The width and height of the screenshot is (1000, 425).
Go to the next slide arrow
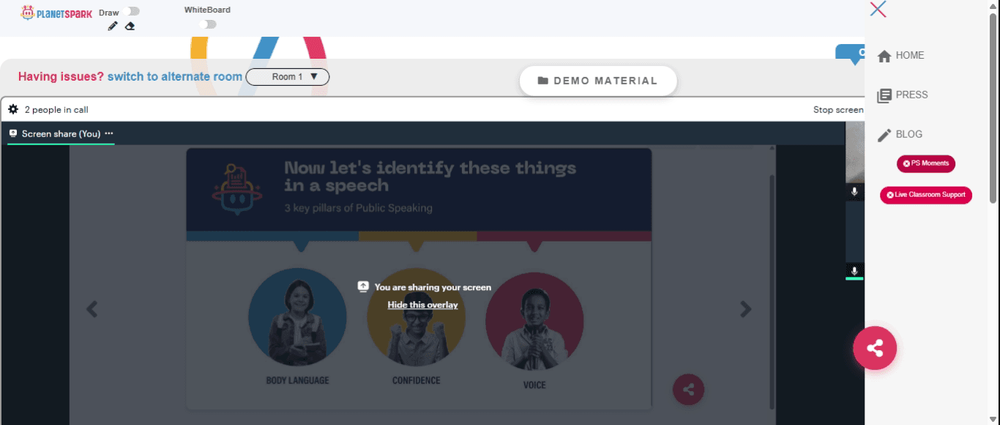click(746, 309)
